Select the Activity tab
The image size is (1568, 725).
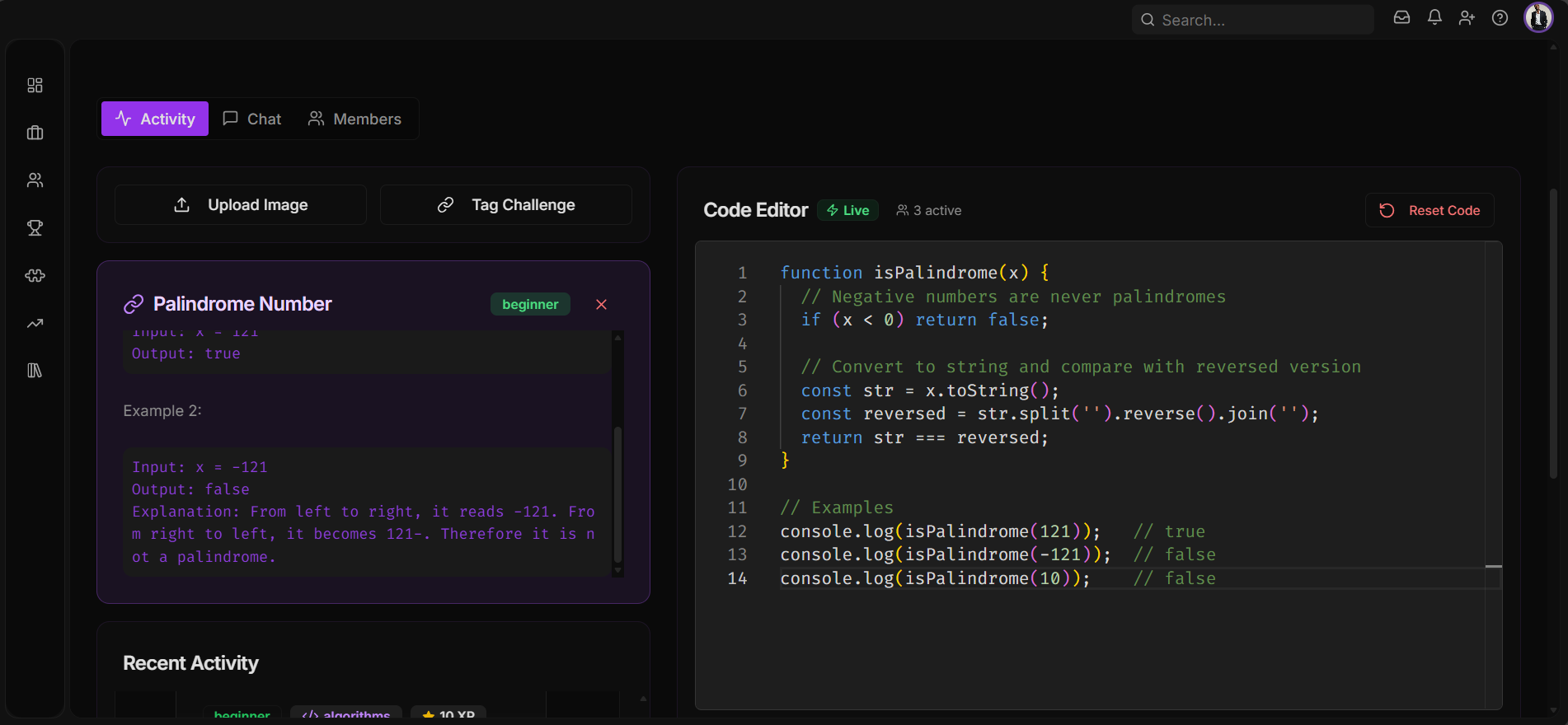tap(155, 119)
